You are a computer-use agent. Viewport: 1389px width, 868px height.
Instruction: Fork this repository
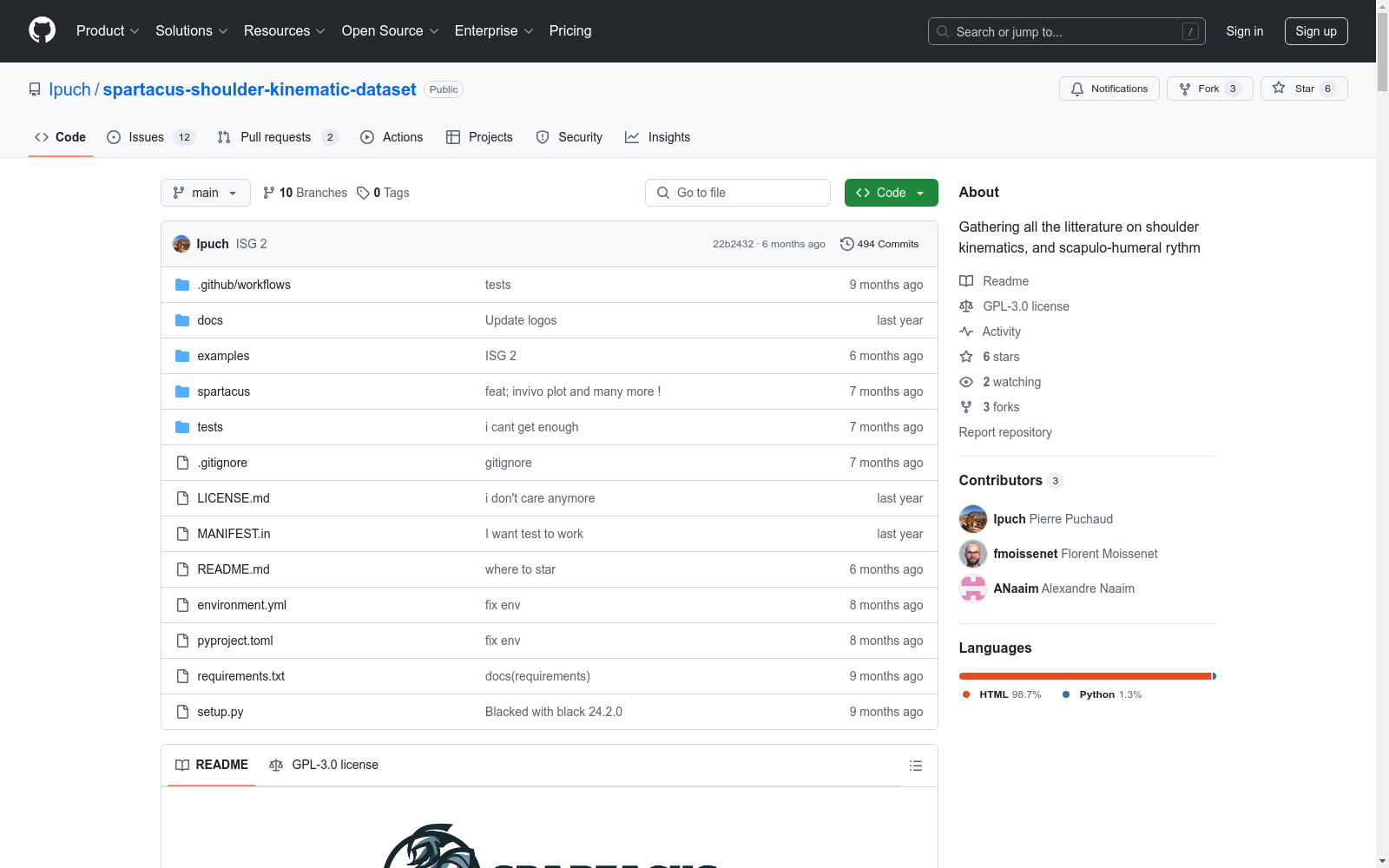(x=1209, y=89)
